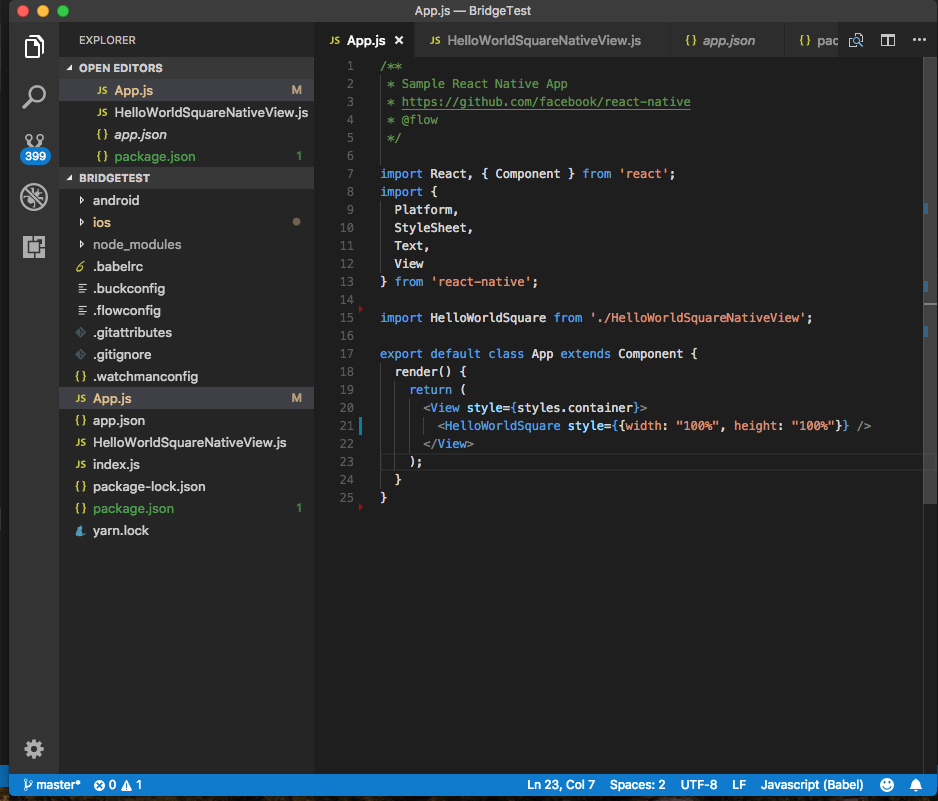Open More Actions via the ellipsis icon
Image resolution: width=938 pixels, height=801 pixels.
click(919, 39)
